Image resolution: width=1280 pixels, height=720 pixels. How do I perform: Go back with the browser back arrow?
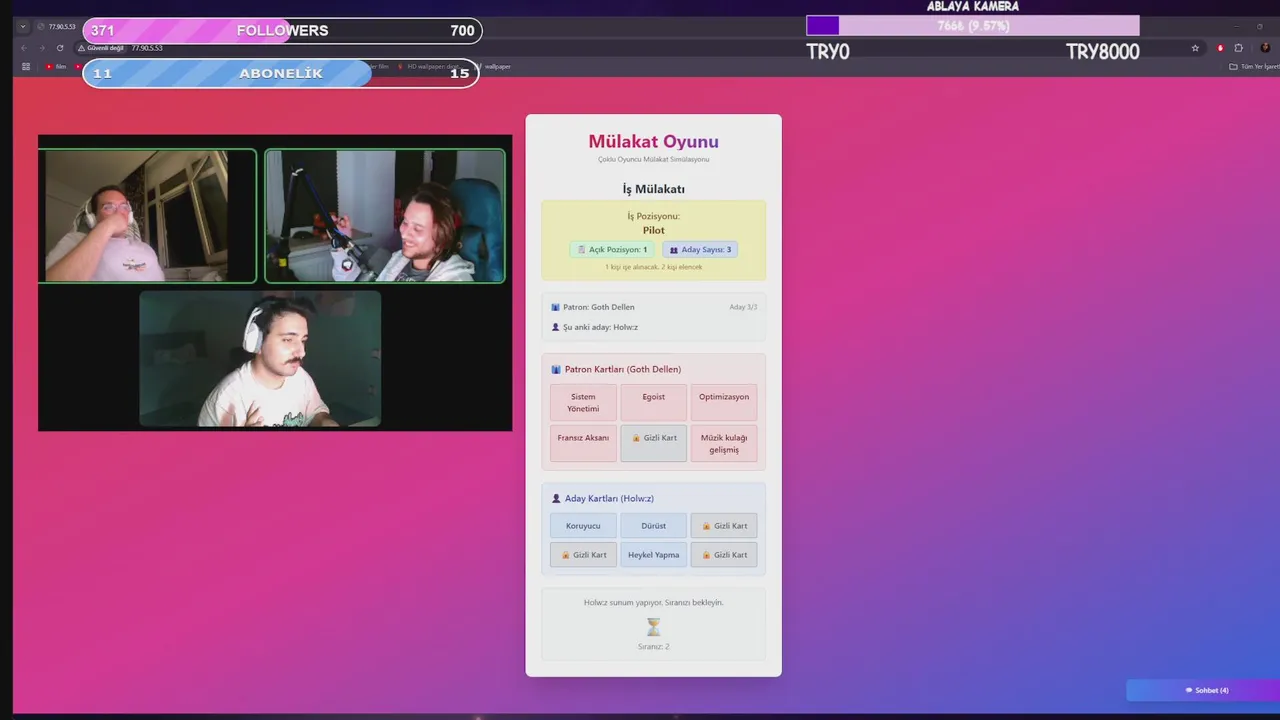click(x=23, y=48)
